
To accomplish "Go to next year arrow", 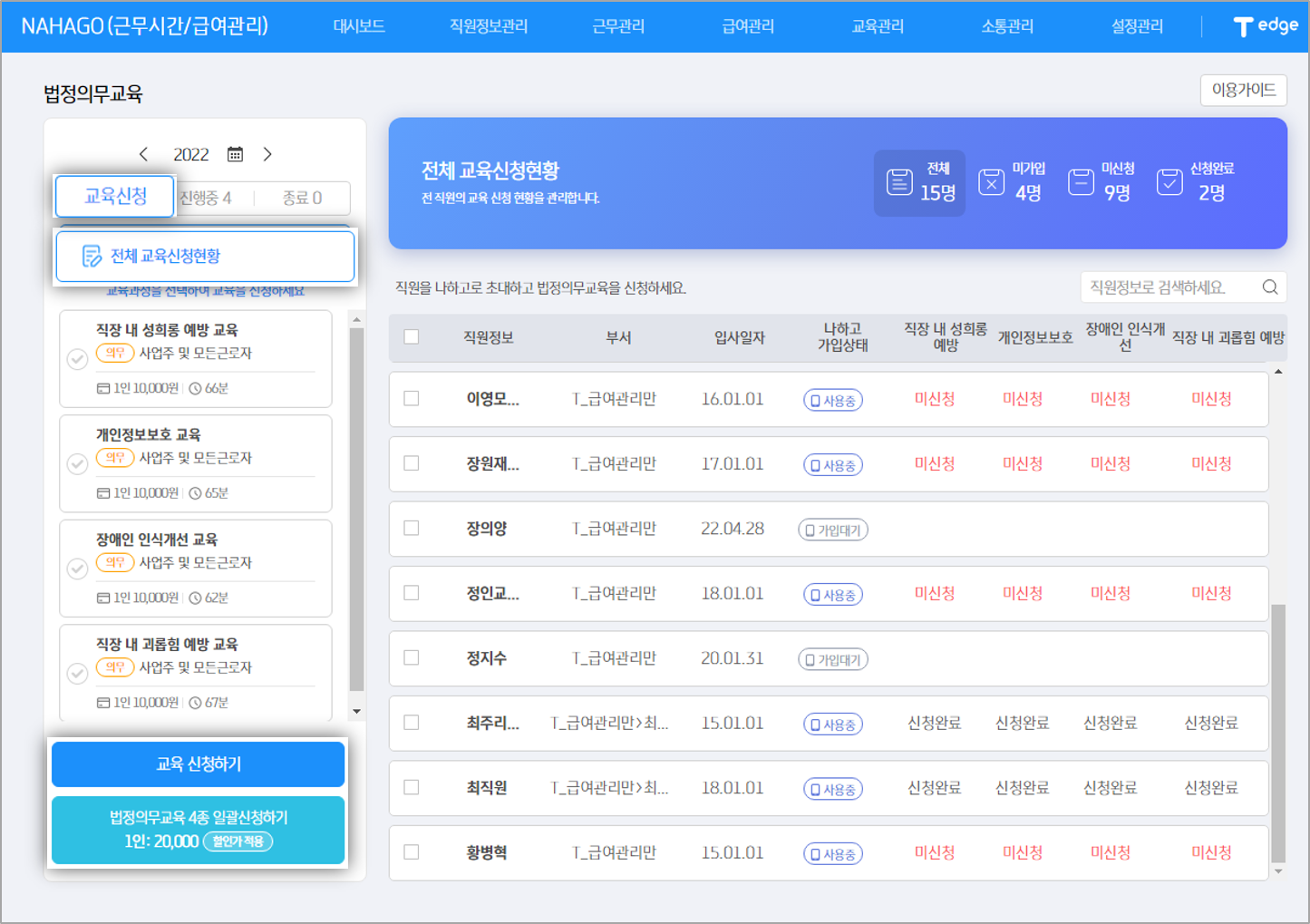I will pos(267,154).
